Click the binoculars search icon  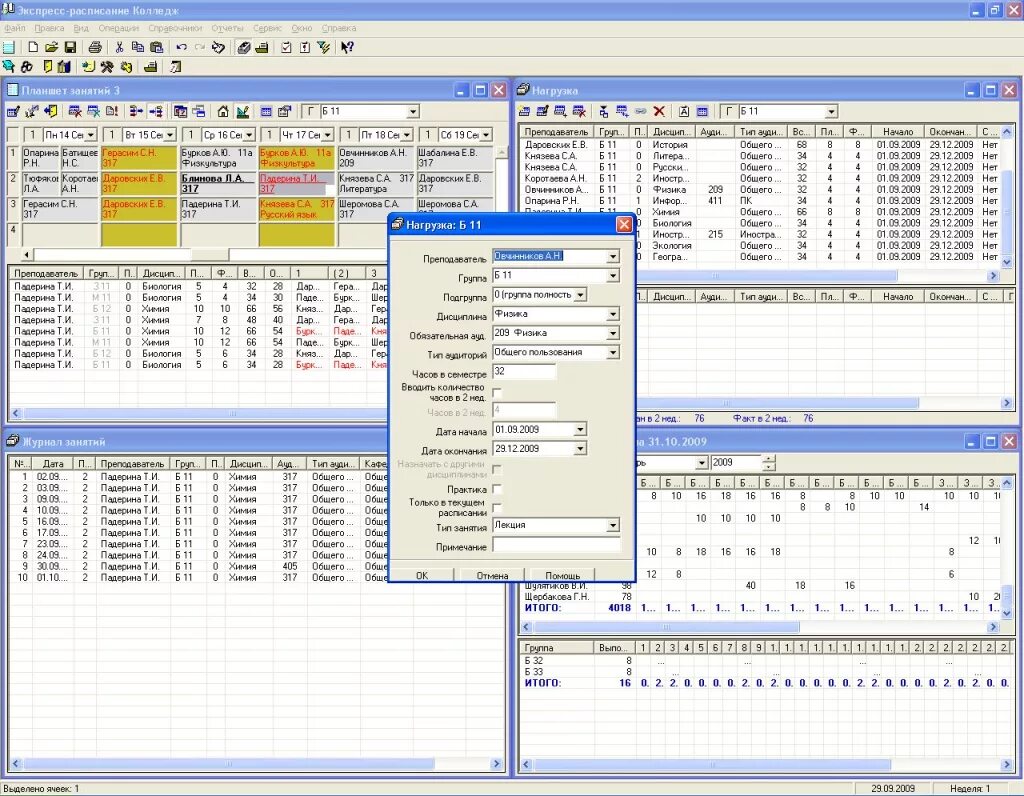[27, 67]
